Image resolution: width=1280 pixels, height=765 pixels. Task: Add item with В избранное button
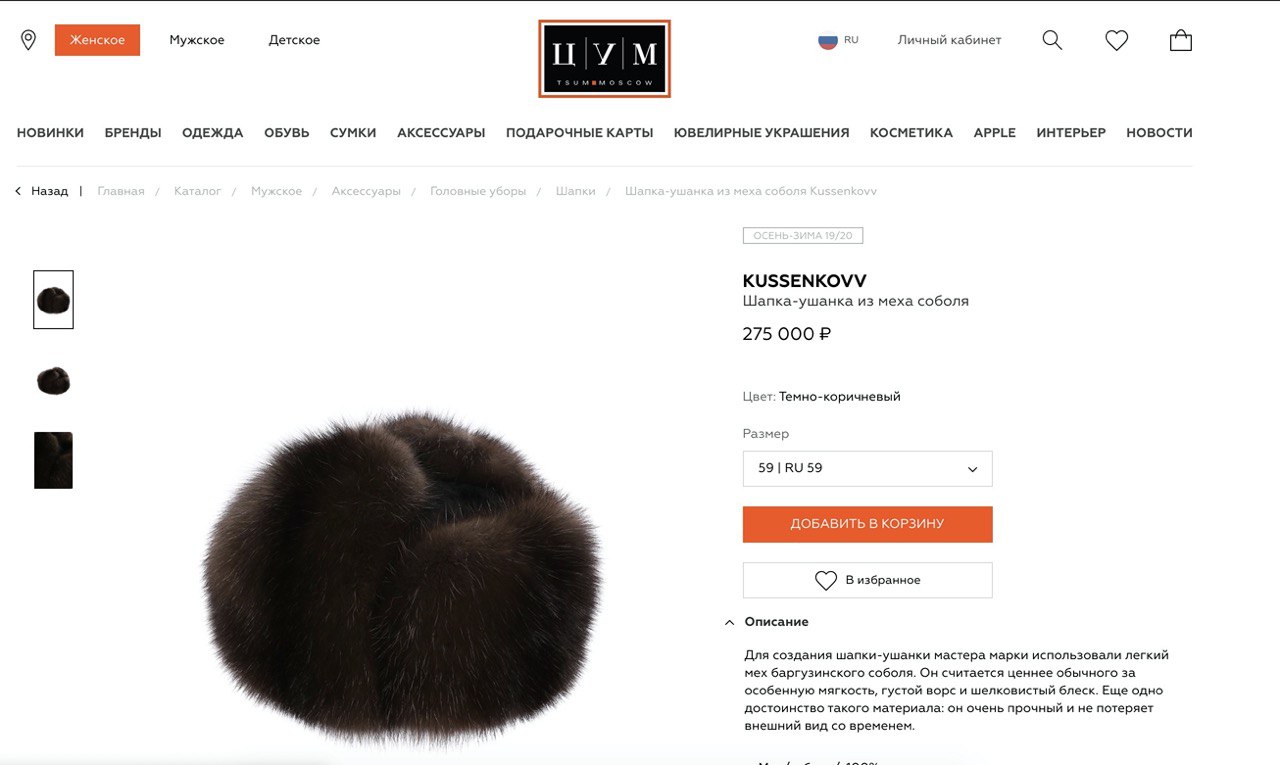pyautogui.click(x=867, y=580)
